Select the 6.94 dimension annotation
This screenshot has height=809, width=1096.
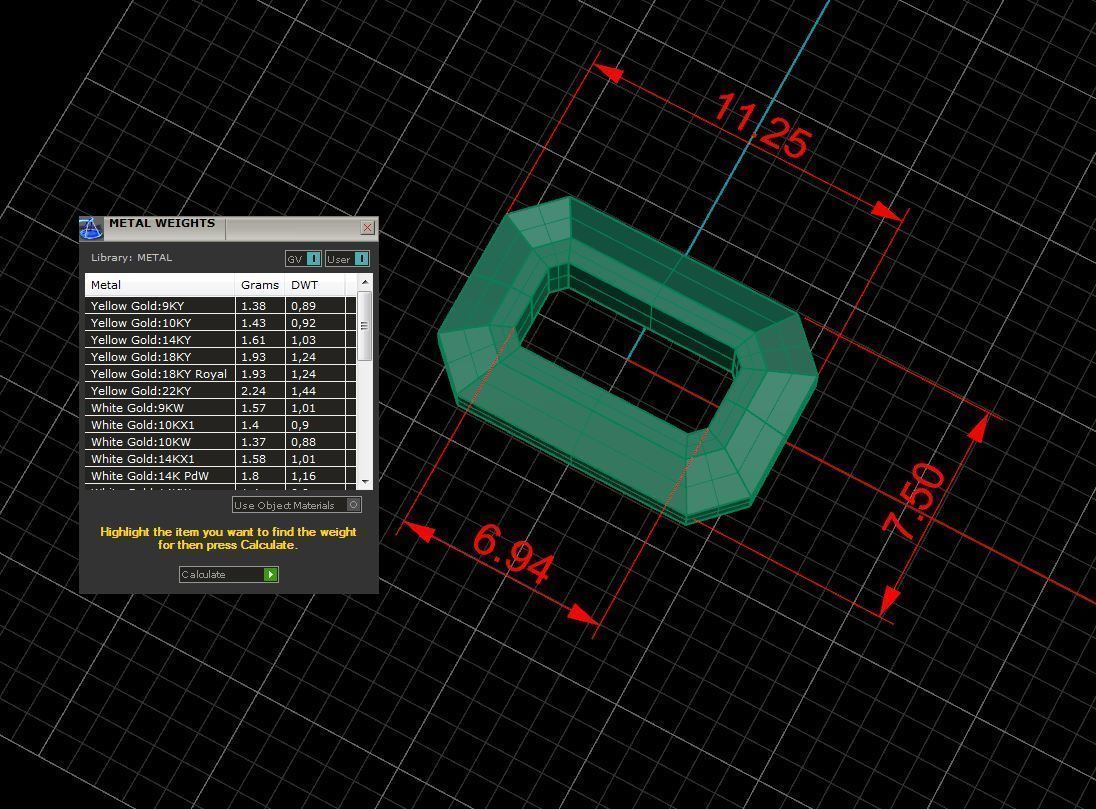tap(514, 554)
